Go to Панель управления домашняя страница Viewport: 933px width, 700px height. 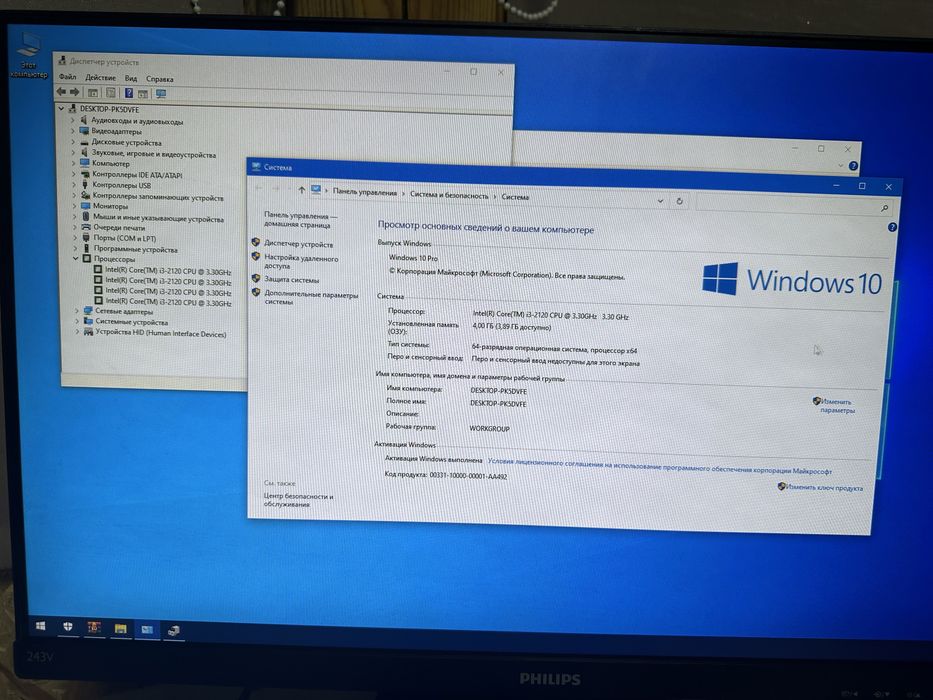pyautogui.click(x=300, y=220)
